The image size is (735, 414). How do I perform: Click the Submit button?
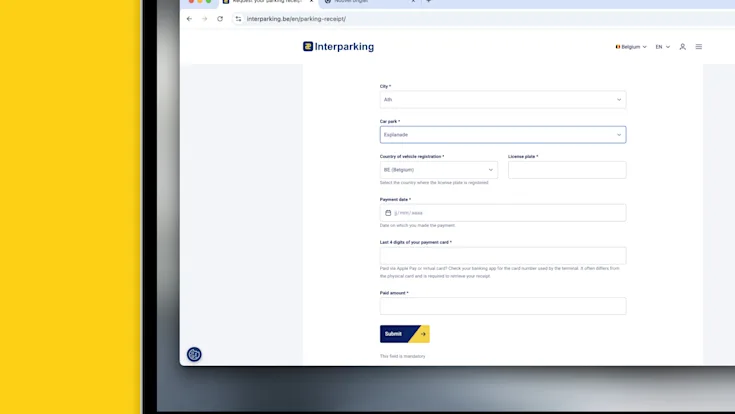tap(405, 334)
